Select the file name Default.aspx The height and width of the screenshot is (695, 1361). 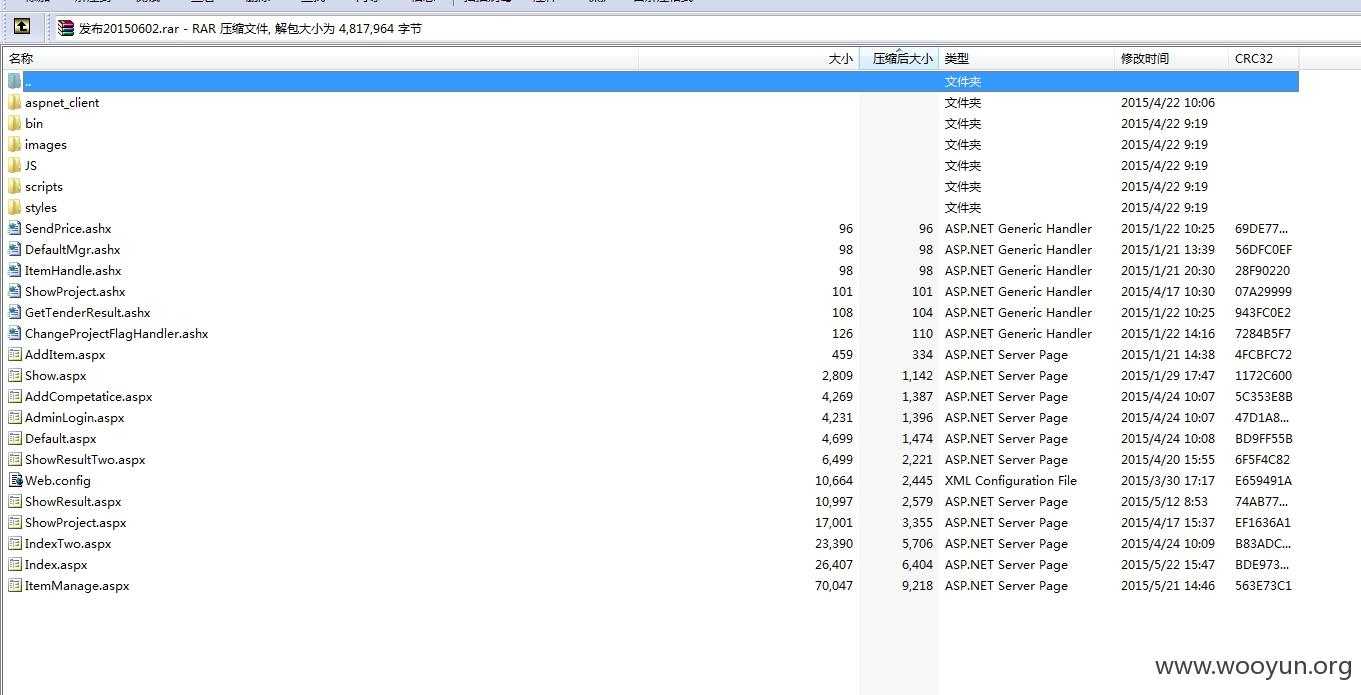[61, 438]
